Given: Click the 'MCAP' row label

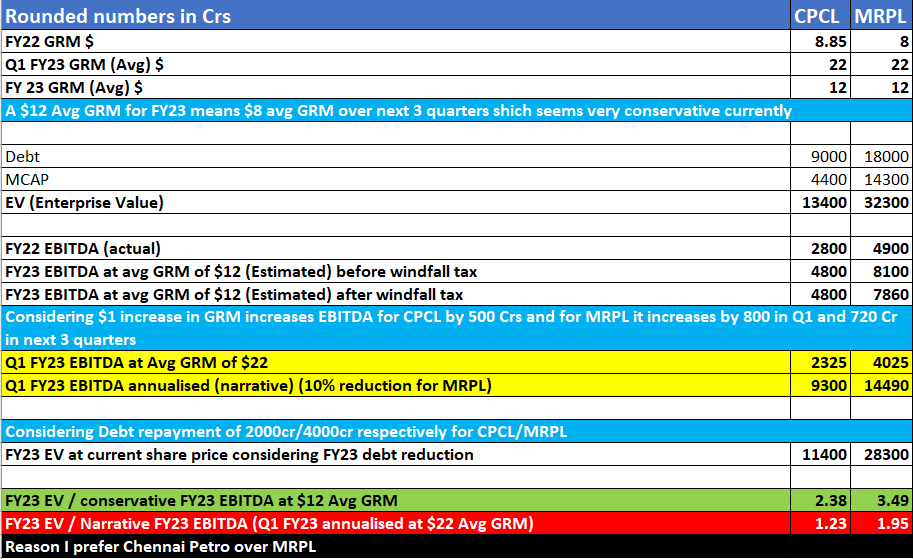Looking at the screenshot, I should 396,179.
